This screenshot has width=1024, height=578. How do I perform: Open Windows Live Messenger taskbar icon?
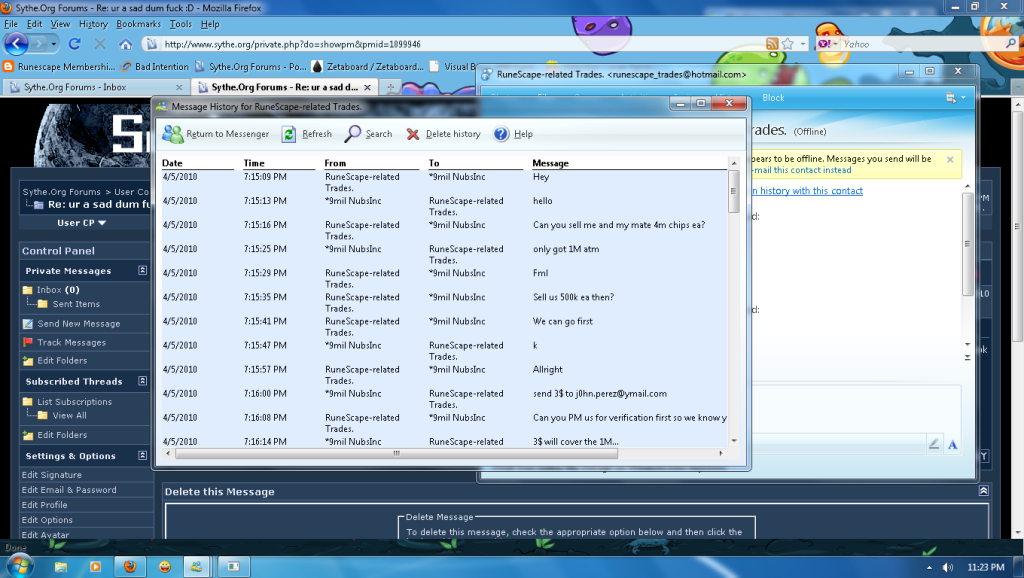click(x=196, y=566)
